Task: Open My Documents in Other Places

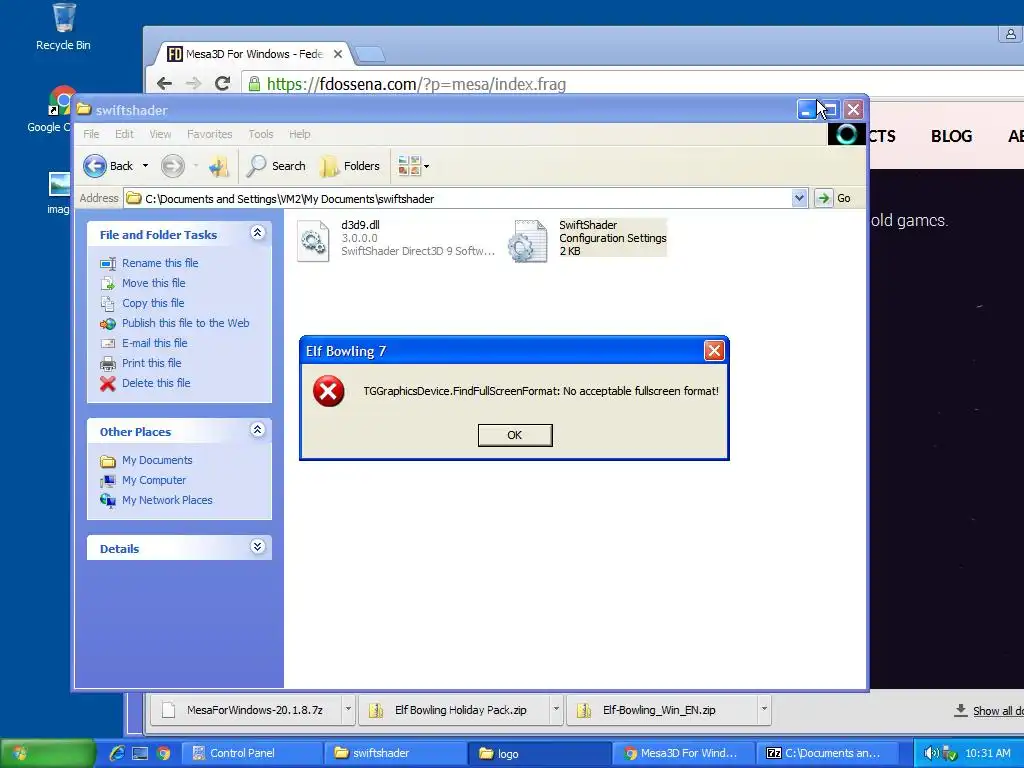Action: 157,460
